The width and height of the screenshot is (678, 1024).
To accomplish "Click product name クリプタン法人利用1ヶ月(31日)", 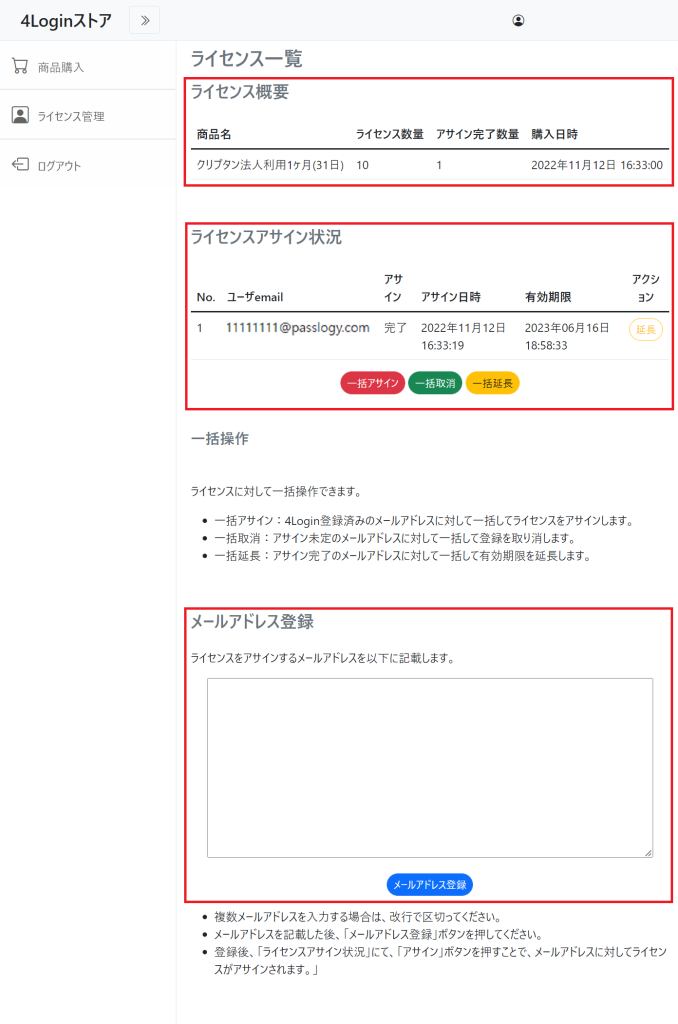I will [270, 165].
